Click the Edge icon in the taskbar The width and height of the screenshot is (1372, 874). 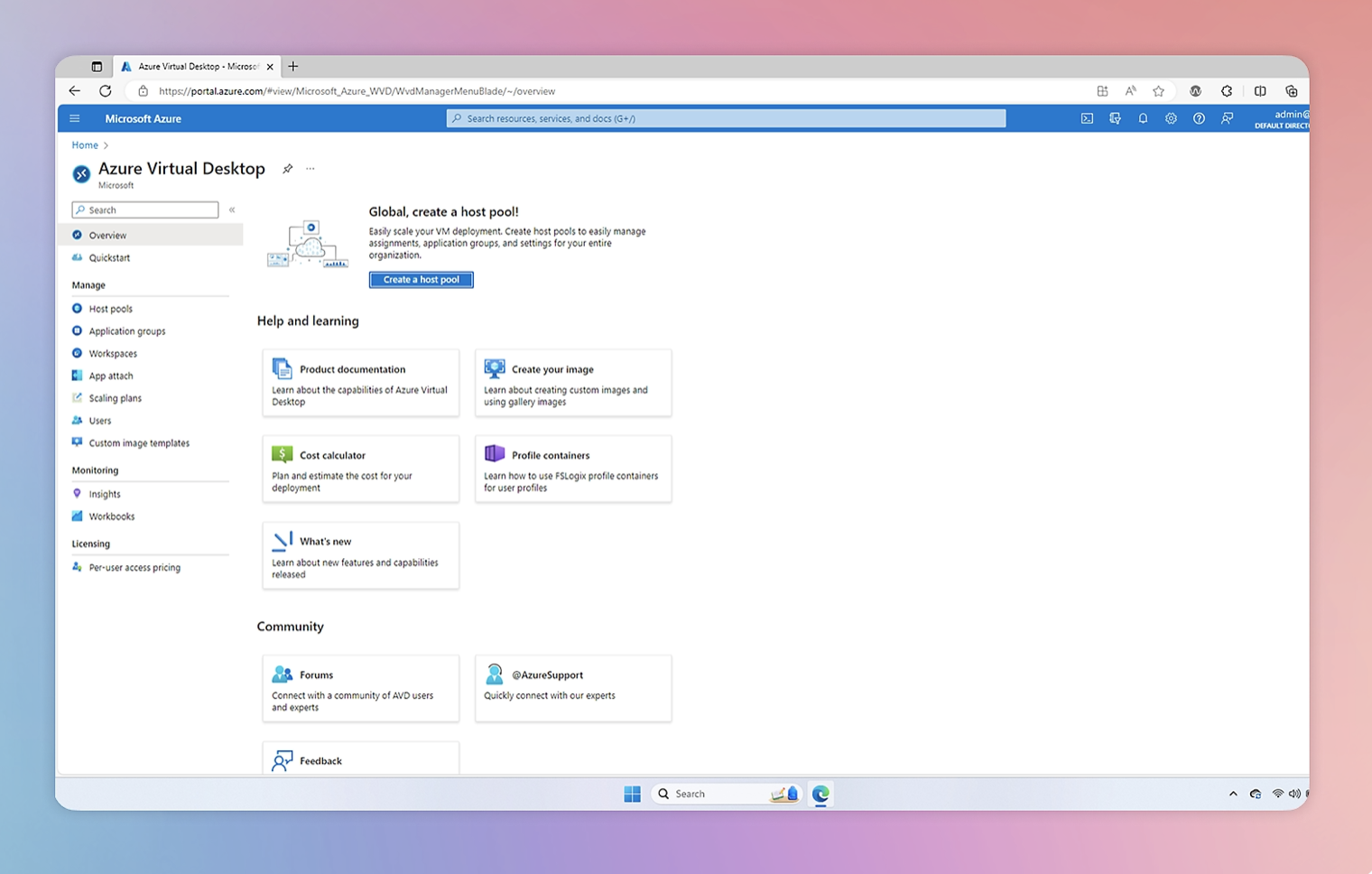click(820, 794)
